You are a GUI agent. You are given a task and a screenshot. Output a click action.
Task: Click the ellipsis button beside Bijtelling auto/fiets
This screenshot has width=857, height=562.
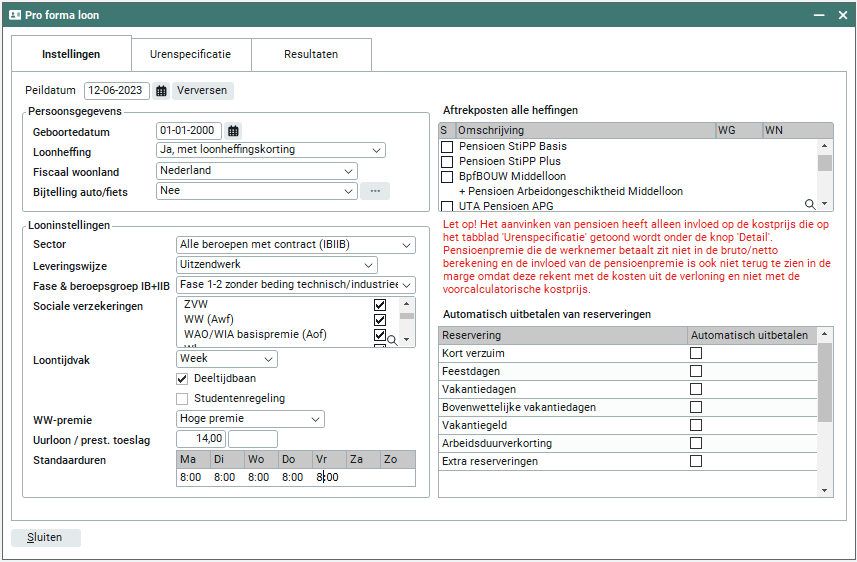[x=375, y=191]
